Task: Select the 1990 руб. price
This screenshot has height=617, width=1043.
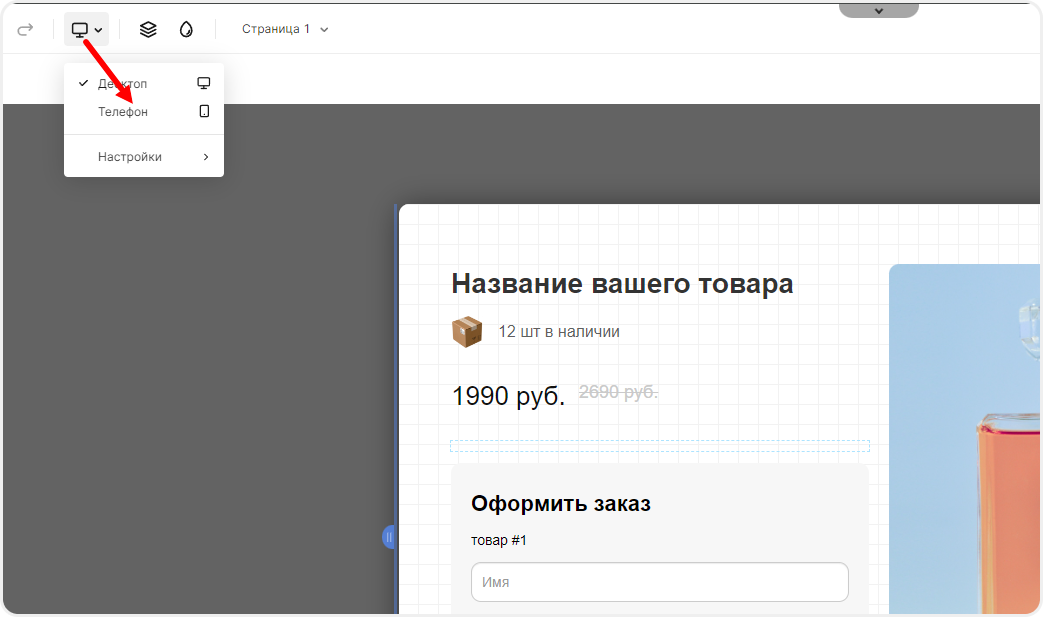Action: point(508,396)
